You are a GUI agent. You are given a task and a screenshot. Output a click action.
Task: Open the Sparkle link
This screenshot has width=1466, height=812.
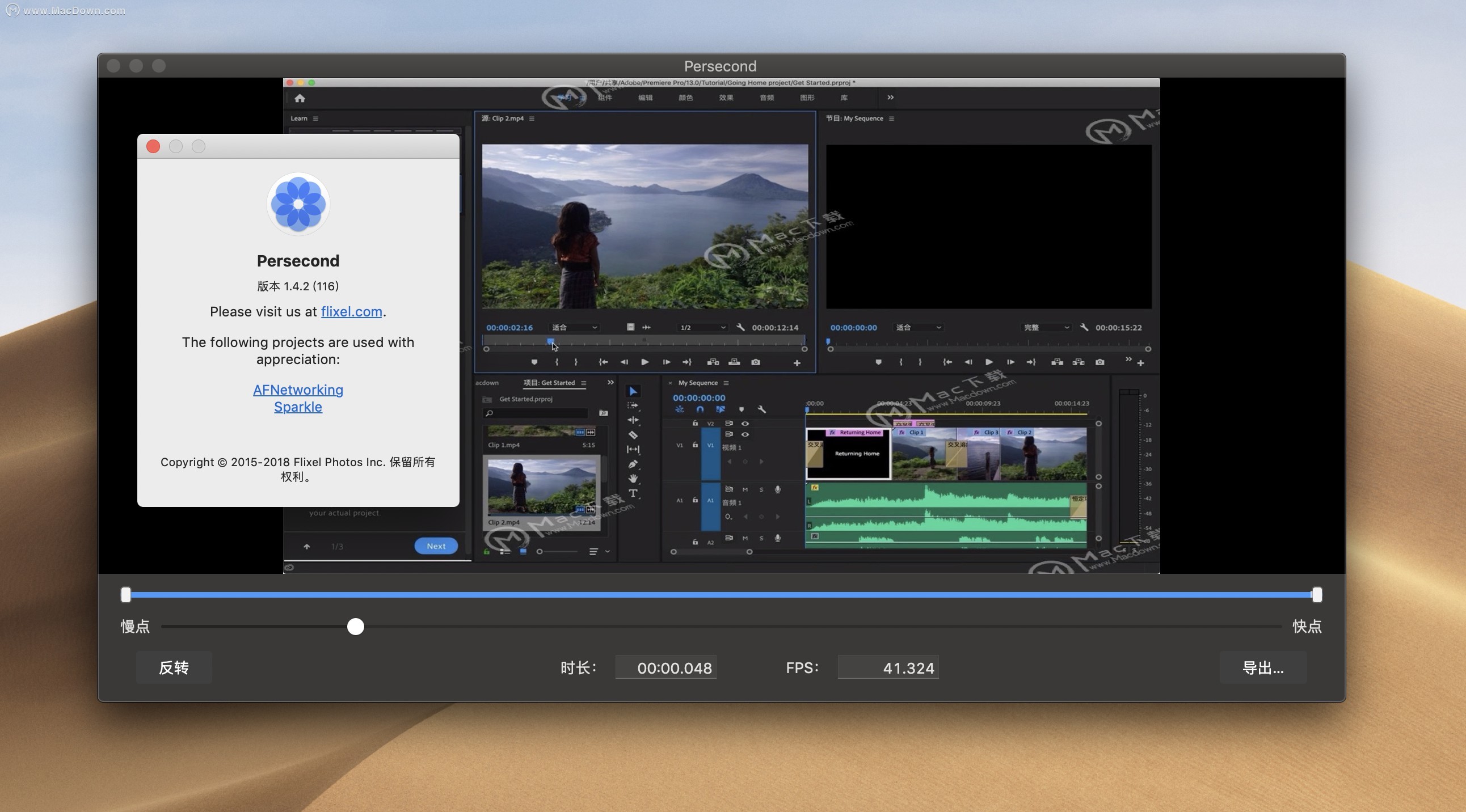pos(298,407)
